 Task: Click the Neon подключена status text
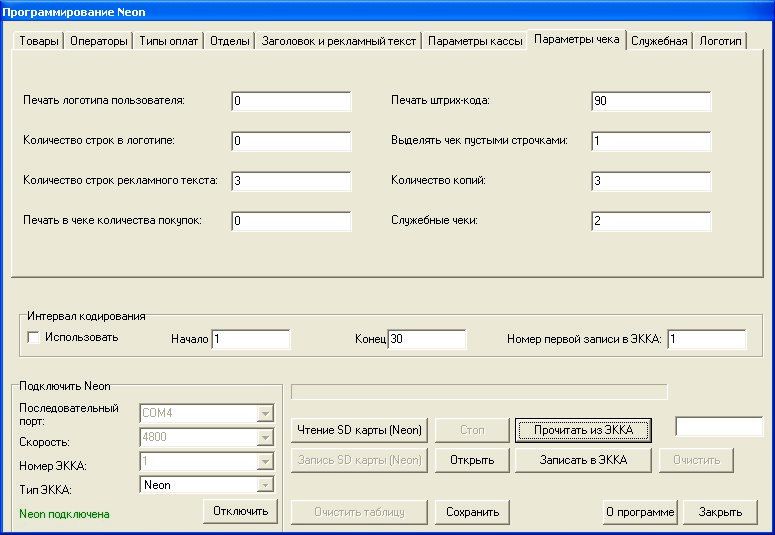point(64,514)
